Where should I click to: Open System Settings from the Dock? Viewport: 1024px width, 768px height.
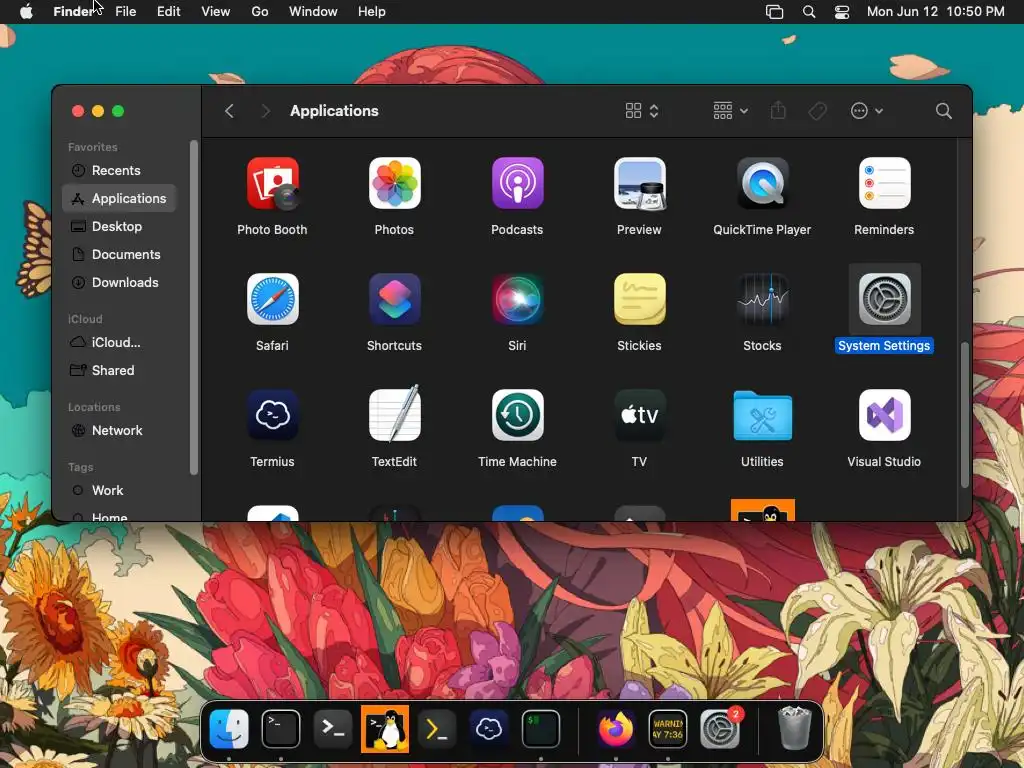[x=720, y=729]
